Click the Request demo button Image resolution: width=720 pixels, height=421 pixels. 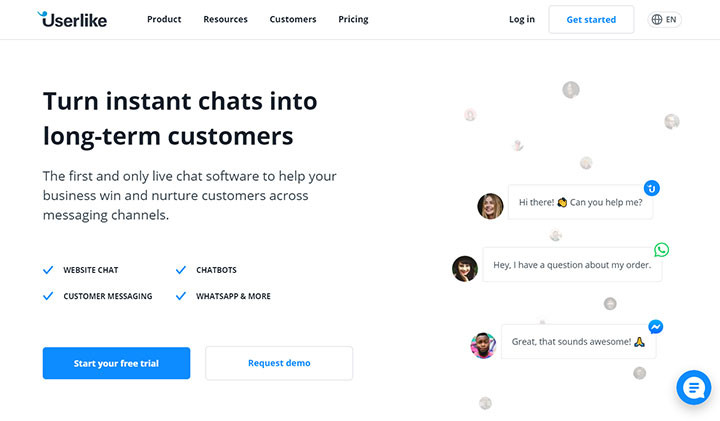279,363
